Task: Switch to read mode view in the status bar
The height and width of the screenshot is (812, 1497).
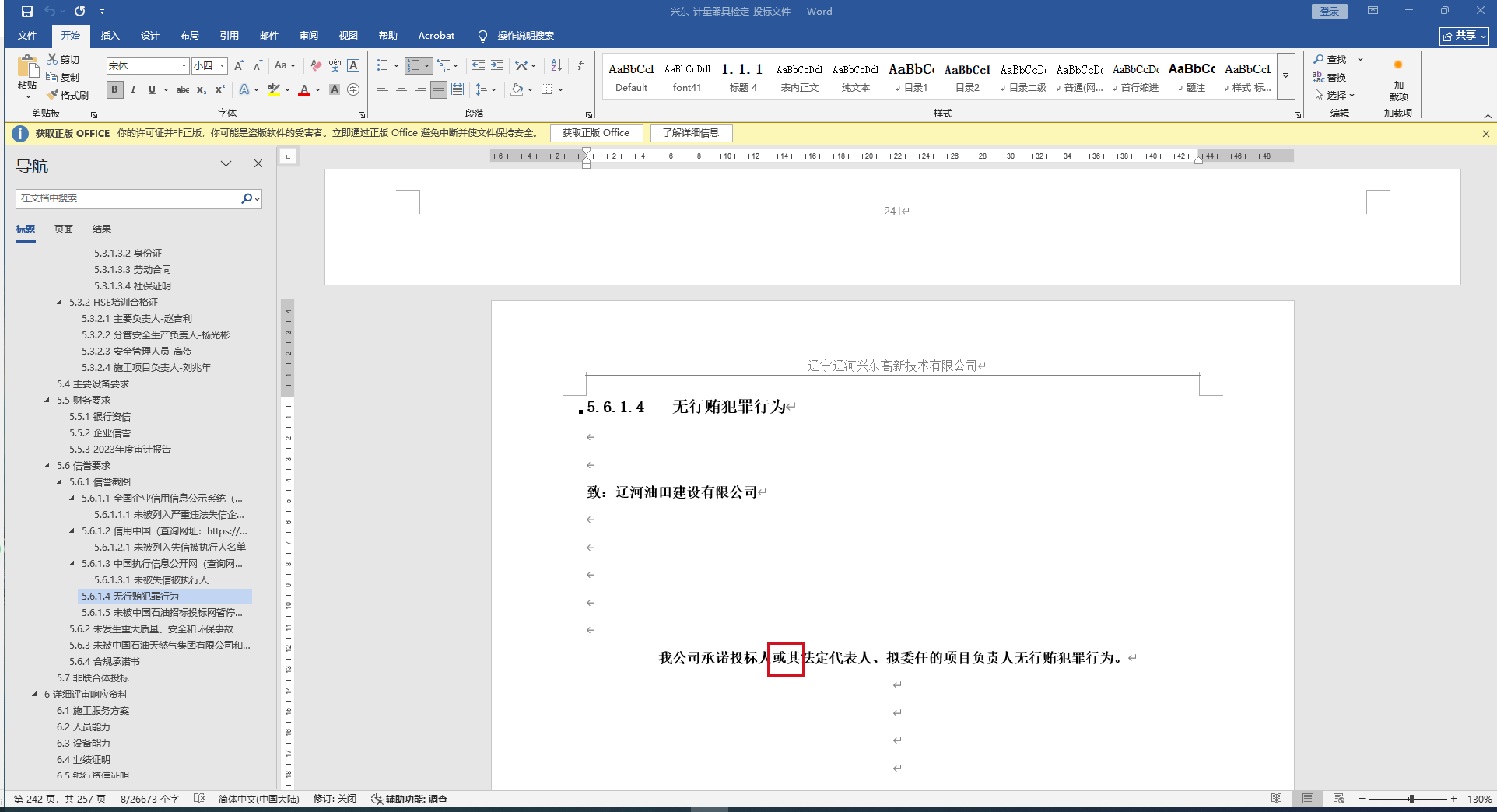Action: point(1277,799)
